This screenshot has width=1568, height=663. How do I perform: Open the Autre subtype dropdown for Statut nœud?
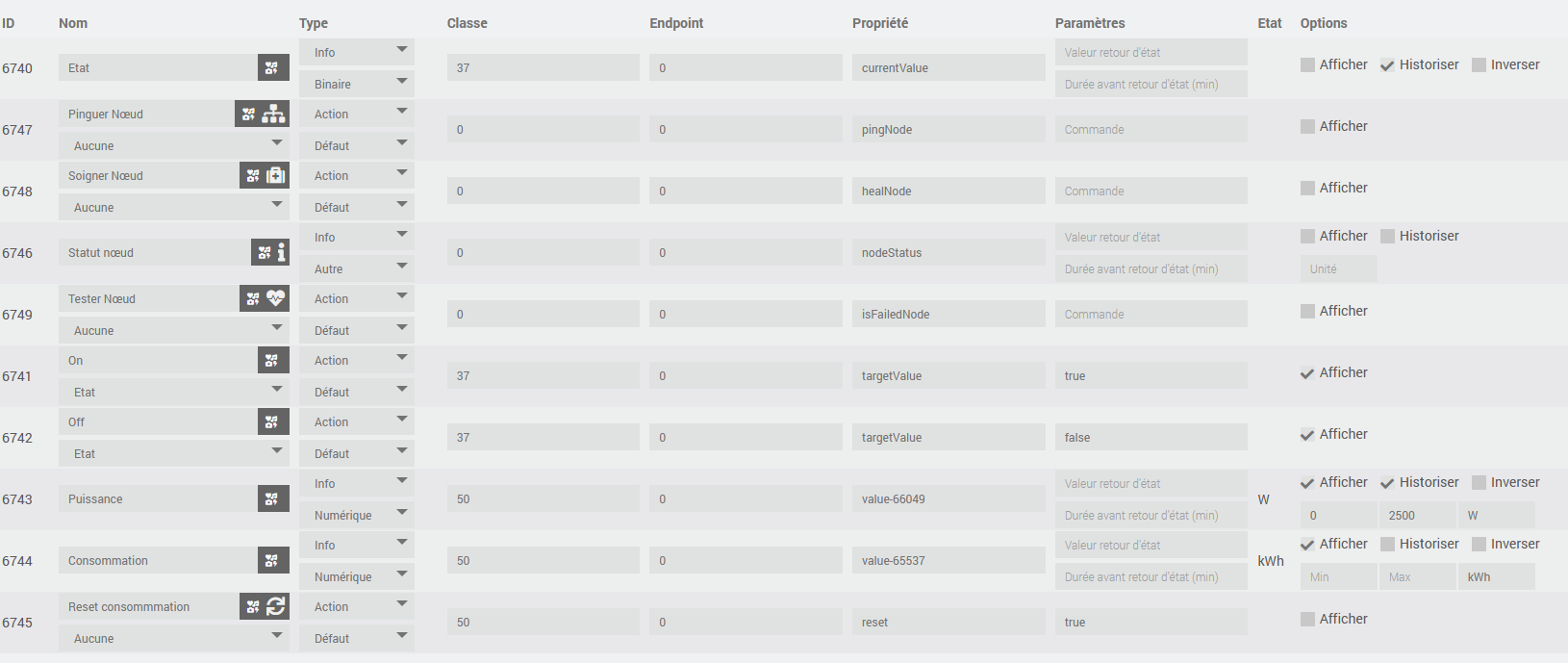click(357, 269)
